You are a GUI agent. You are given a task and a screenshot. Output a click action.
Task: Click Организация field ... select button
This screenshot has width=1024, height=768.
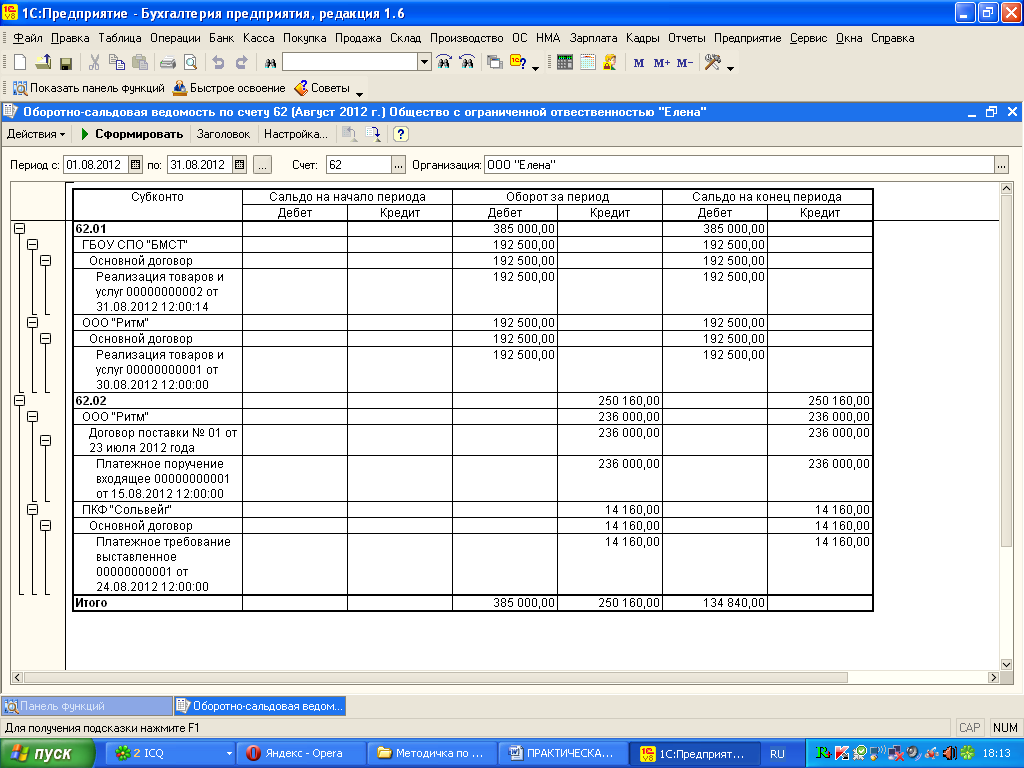tap(1001, 165)
